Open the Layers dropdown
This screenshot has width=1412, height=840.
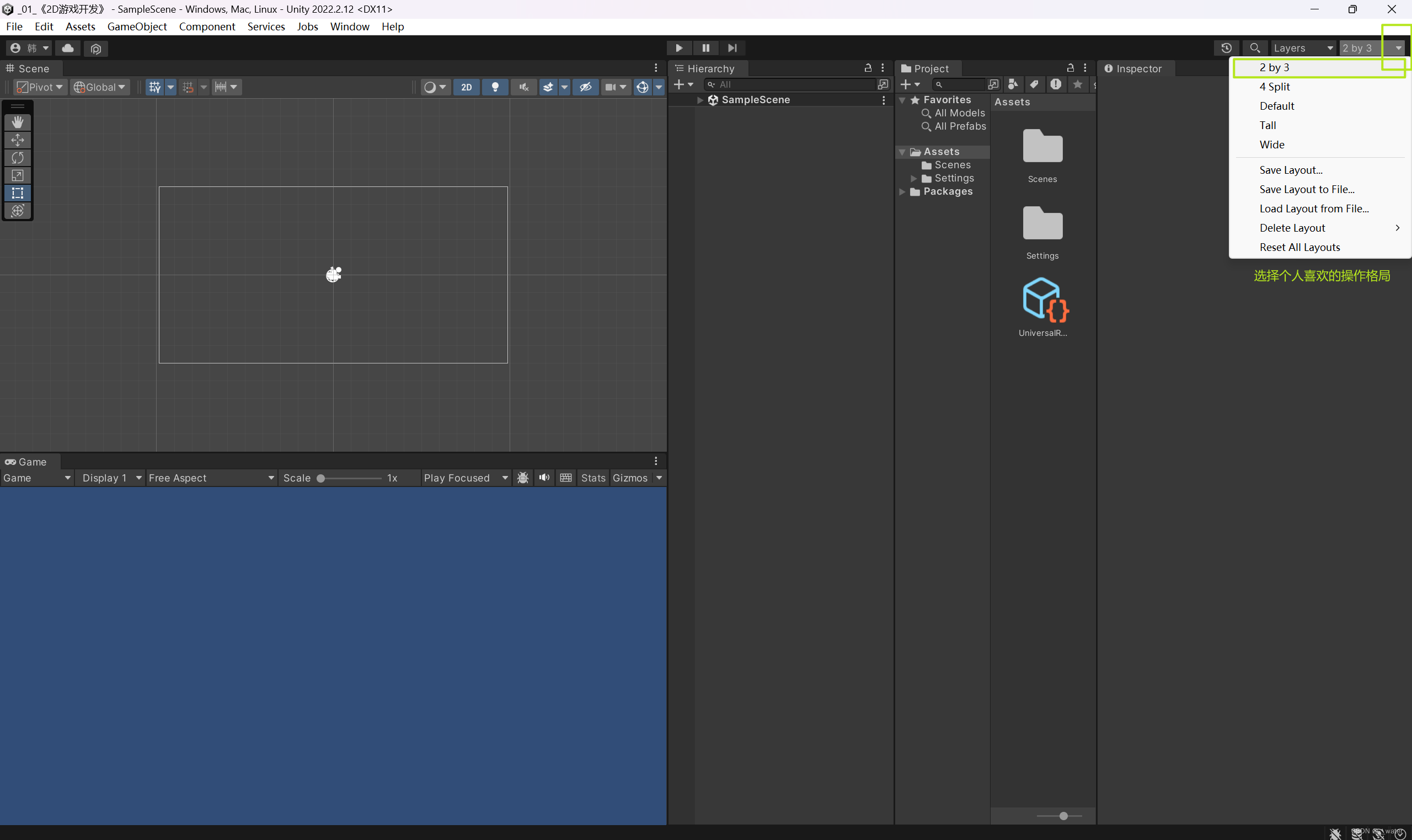pos(1302,48)
